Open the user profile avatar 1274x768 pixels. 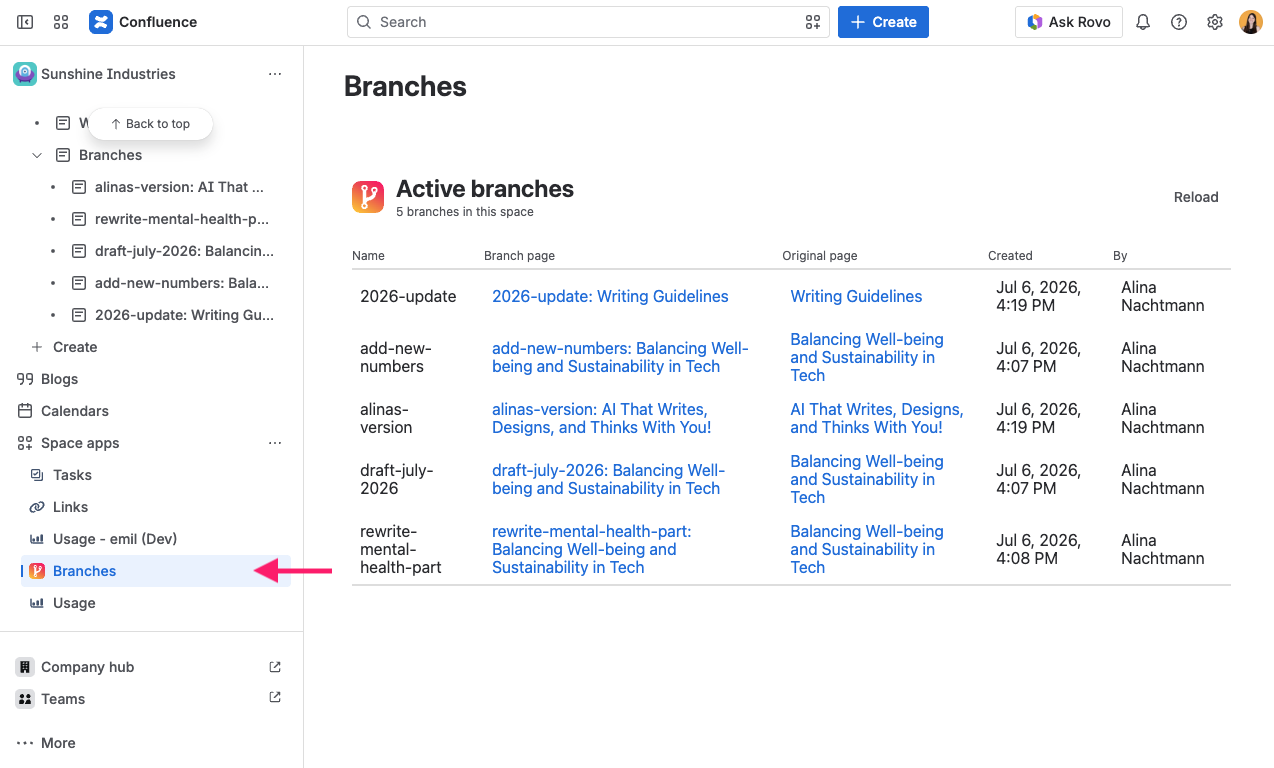(1251, 22)
